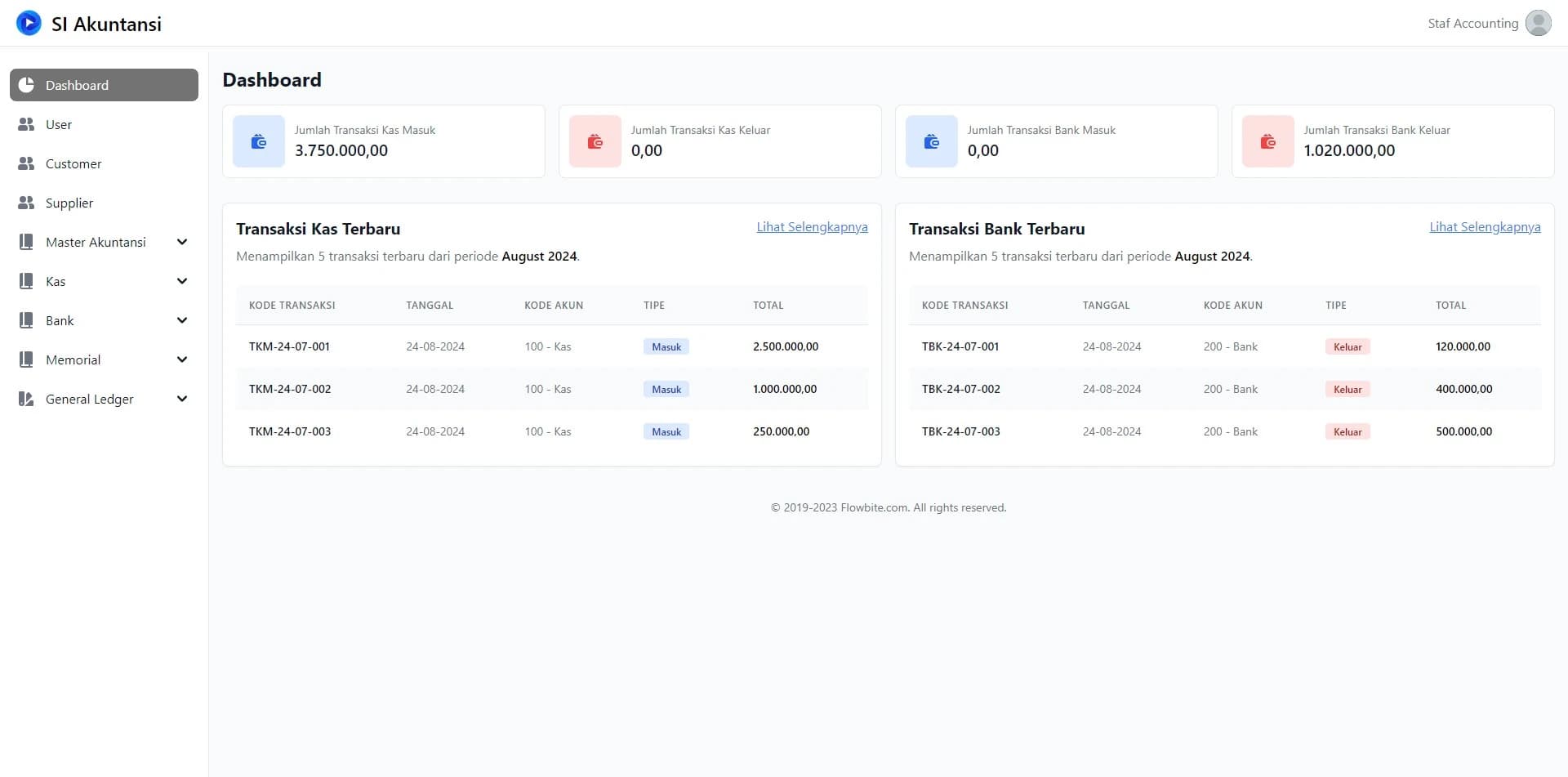The width and height of the screenshot is (1568, 777).
Task: Open the User menu item
Action: coord(59,124)
